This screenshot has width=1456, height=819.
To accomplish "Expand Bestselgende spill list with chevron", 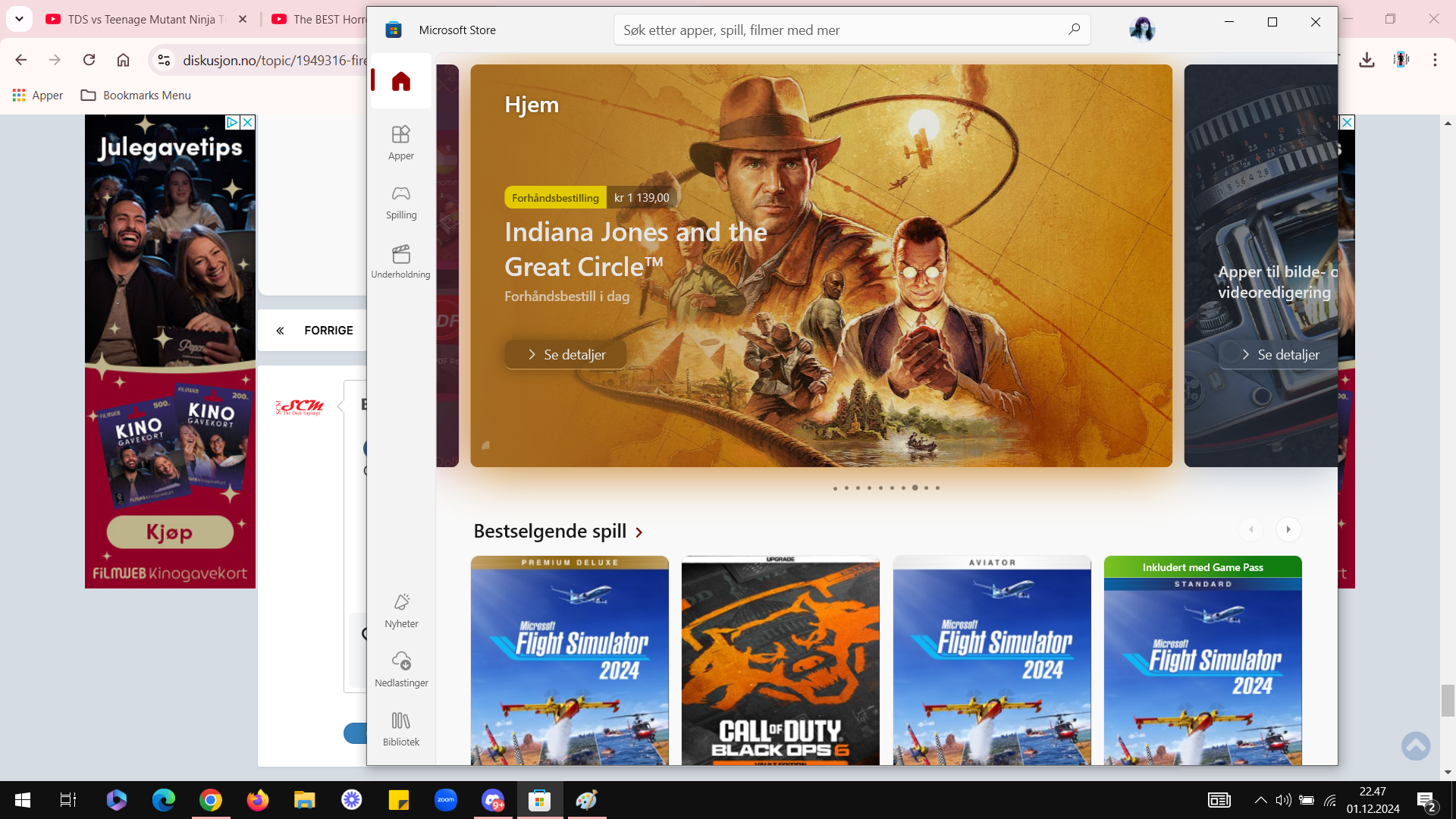I will [x=639, y=532].
